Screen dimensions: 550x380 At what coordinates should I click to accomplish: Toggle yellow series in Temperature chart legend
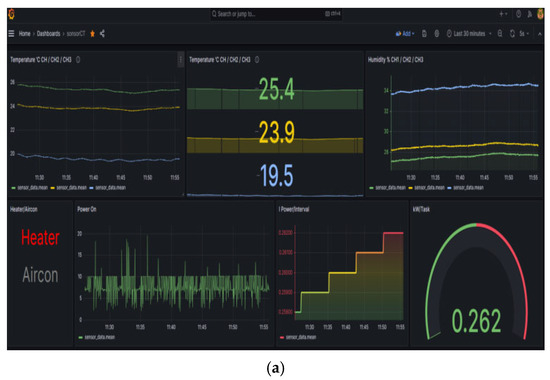(69, 188)
